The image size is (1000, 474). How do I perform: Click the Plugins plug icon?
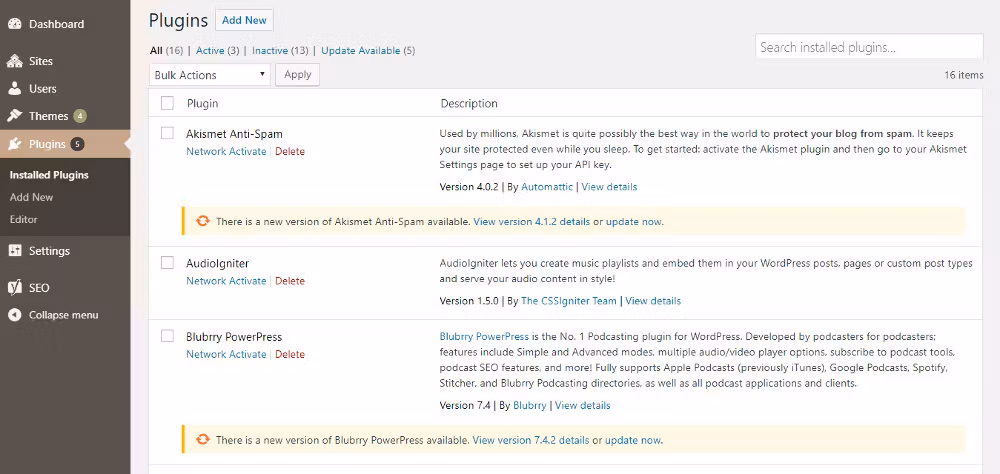pos(15,144)
